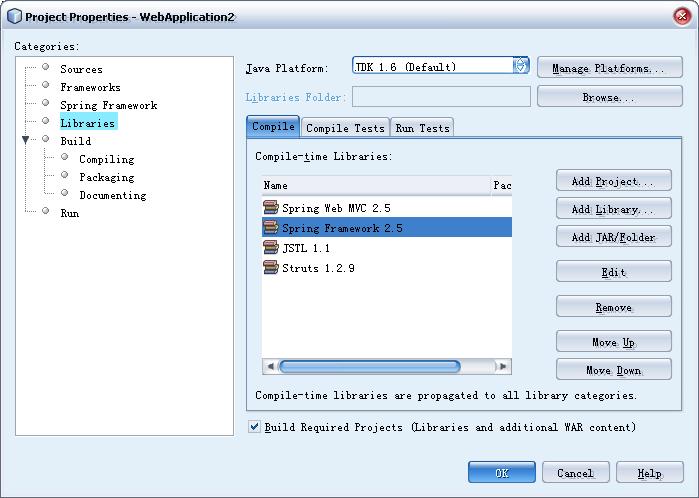Click the Pac column header
The image size is (699, 498).
pos(501,185)
